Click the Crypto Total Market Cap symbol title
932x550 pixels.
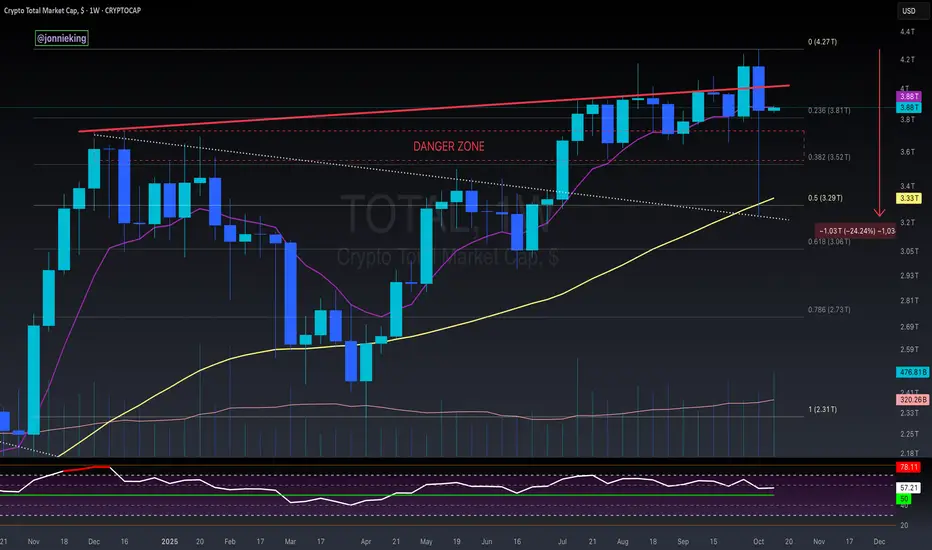pos(73,10)
